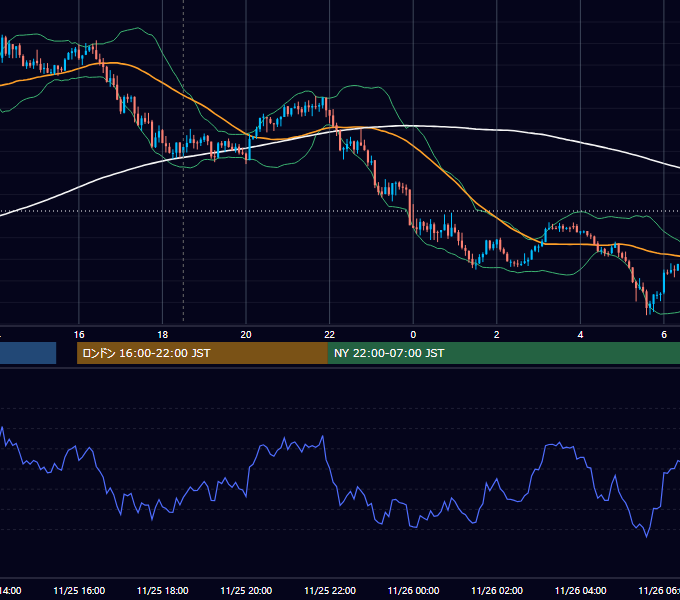Click the 11/25 22:00 time axis label
Image resolution: width=680 pixels, height=600 pixels.
[x=330, y=590]
